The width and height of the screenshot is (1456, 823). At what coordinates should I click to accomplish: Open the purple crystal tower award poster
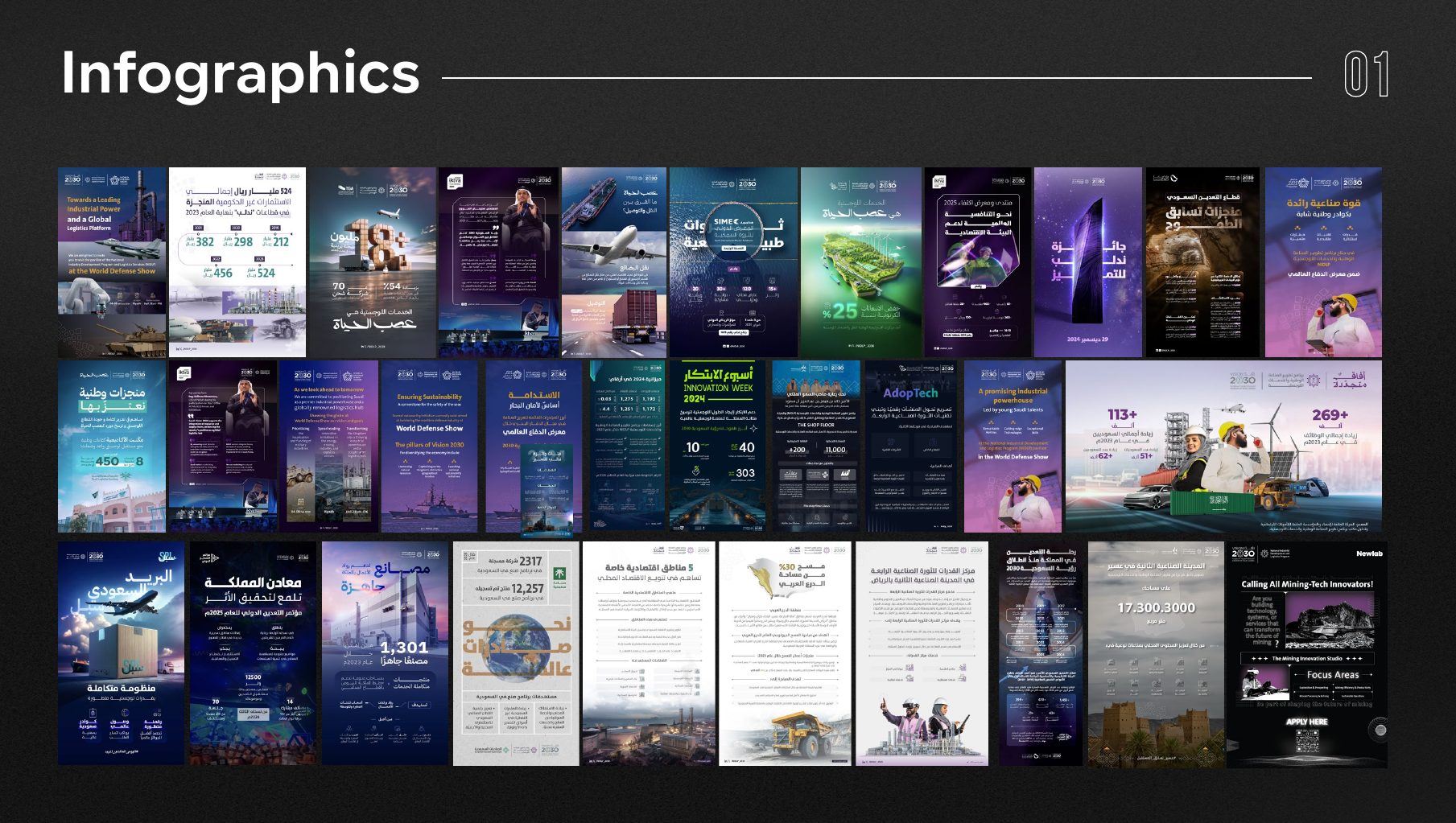click(x=1087, y=262)
